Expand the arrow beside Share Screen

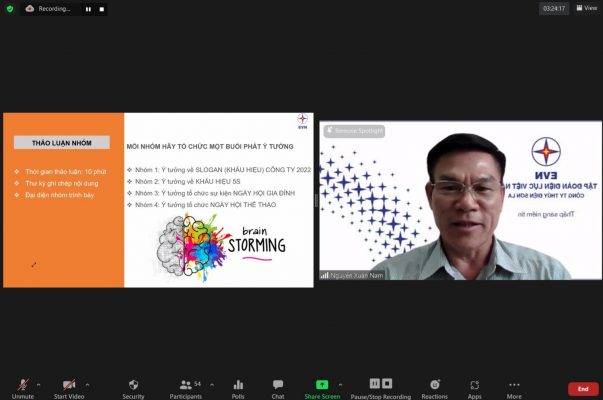click(x=340, y=383)
